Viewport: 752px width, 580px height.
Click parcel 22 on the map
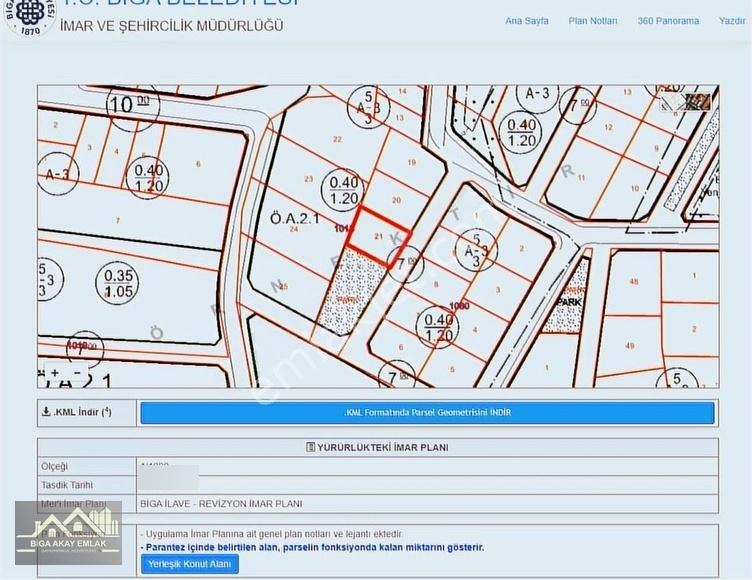(337, 139)
